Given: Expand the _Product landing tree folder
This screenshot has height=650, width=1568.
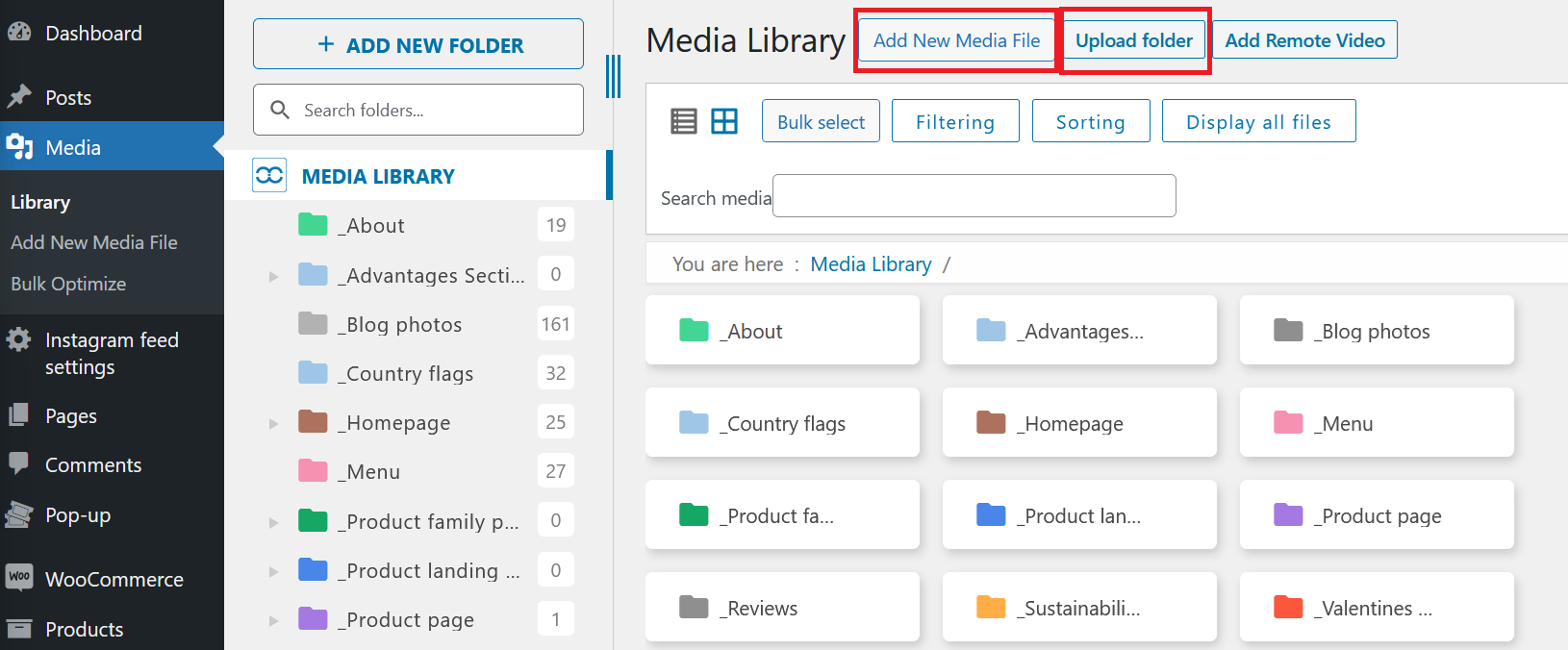Looking at the screenshot, I should click(x=273, y=571).
